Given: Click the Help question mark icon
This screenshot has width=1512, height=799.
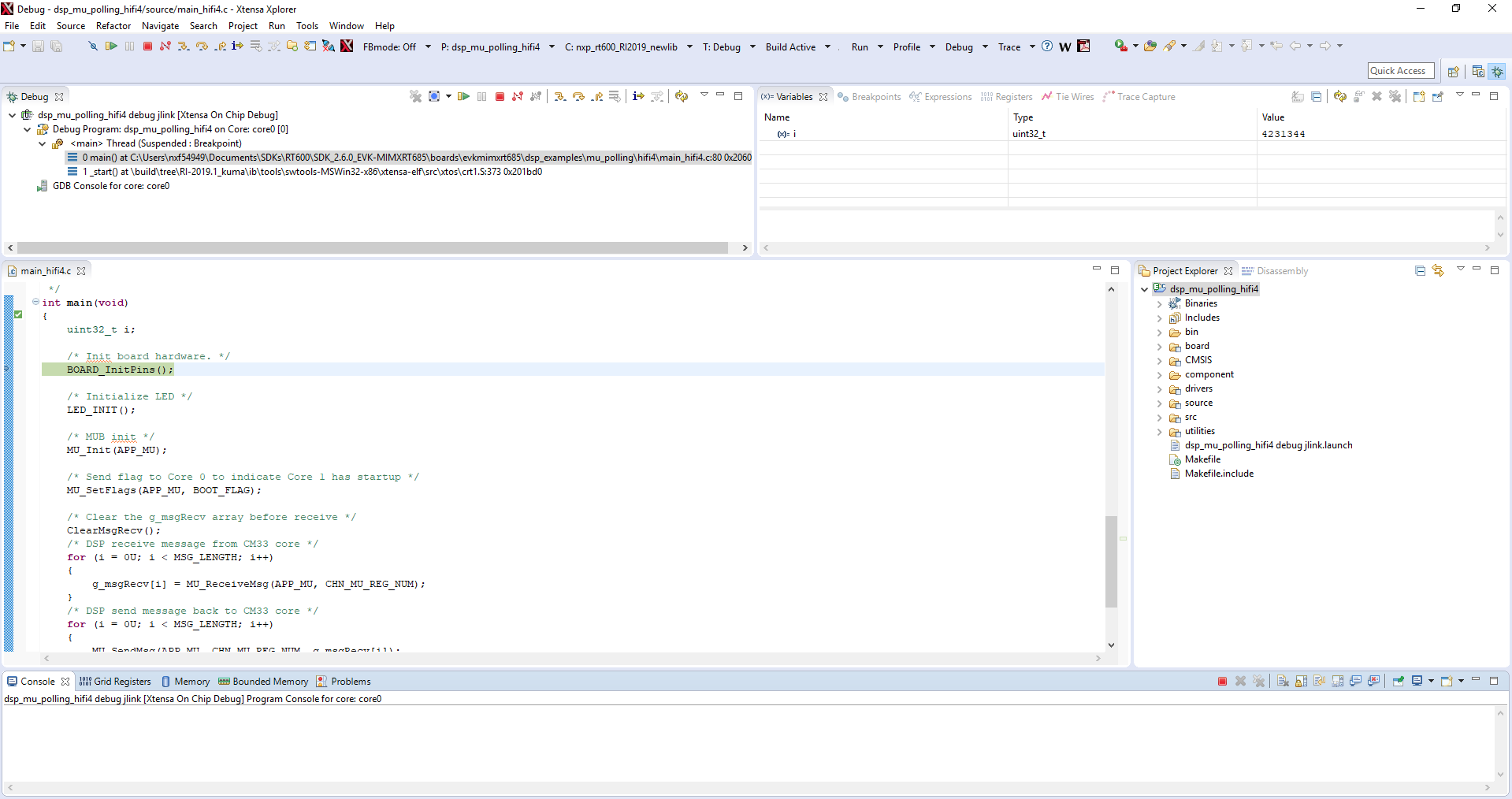Looking at the screenshot, I should 1047,46.
